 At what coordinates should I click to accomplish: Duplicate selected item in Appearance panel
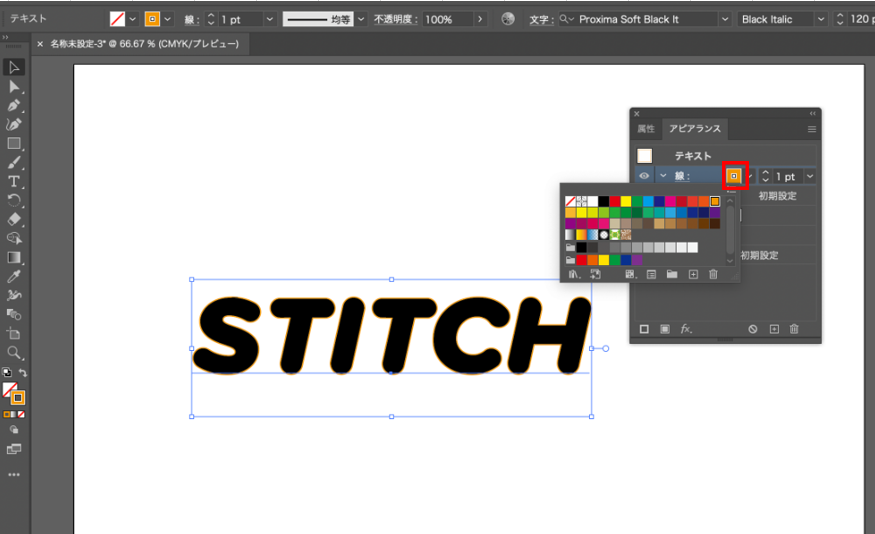[774, 329]
